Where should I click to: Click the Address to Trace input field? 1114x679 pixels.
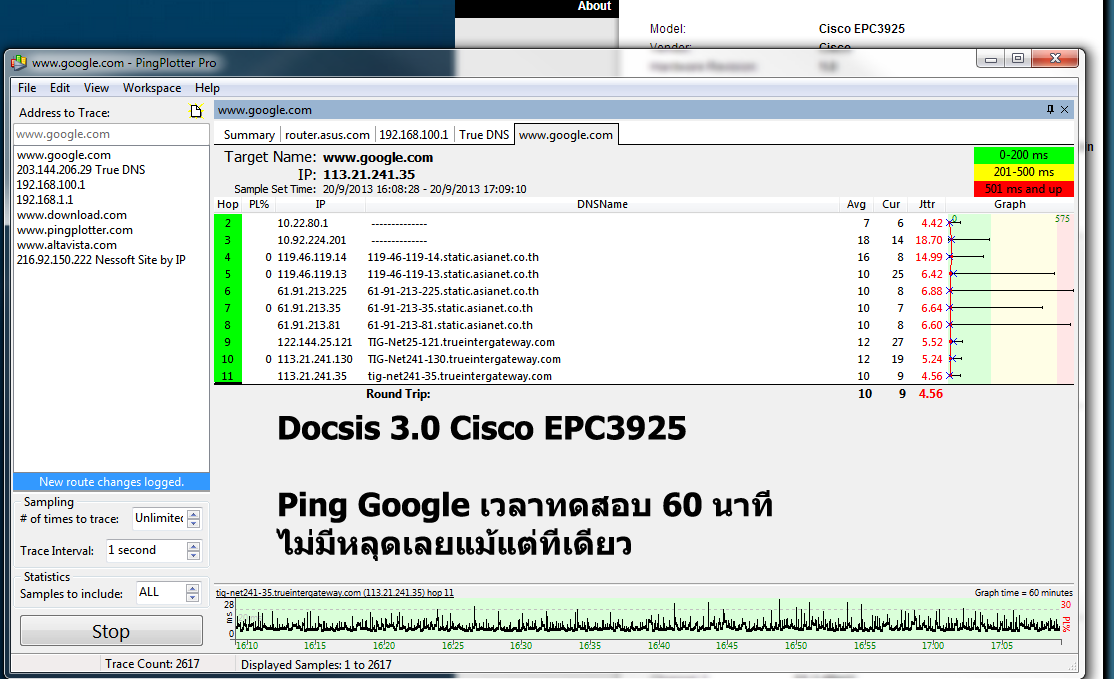(x=112, y=134)
